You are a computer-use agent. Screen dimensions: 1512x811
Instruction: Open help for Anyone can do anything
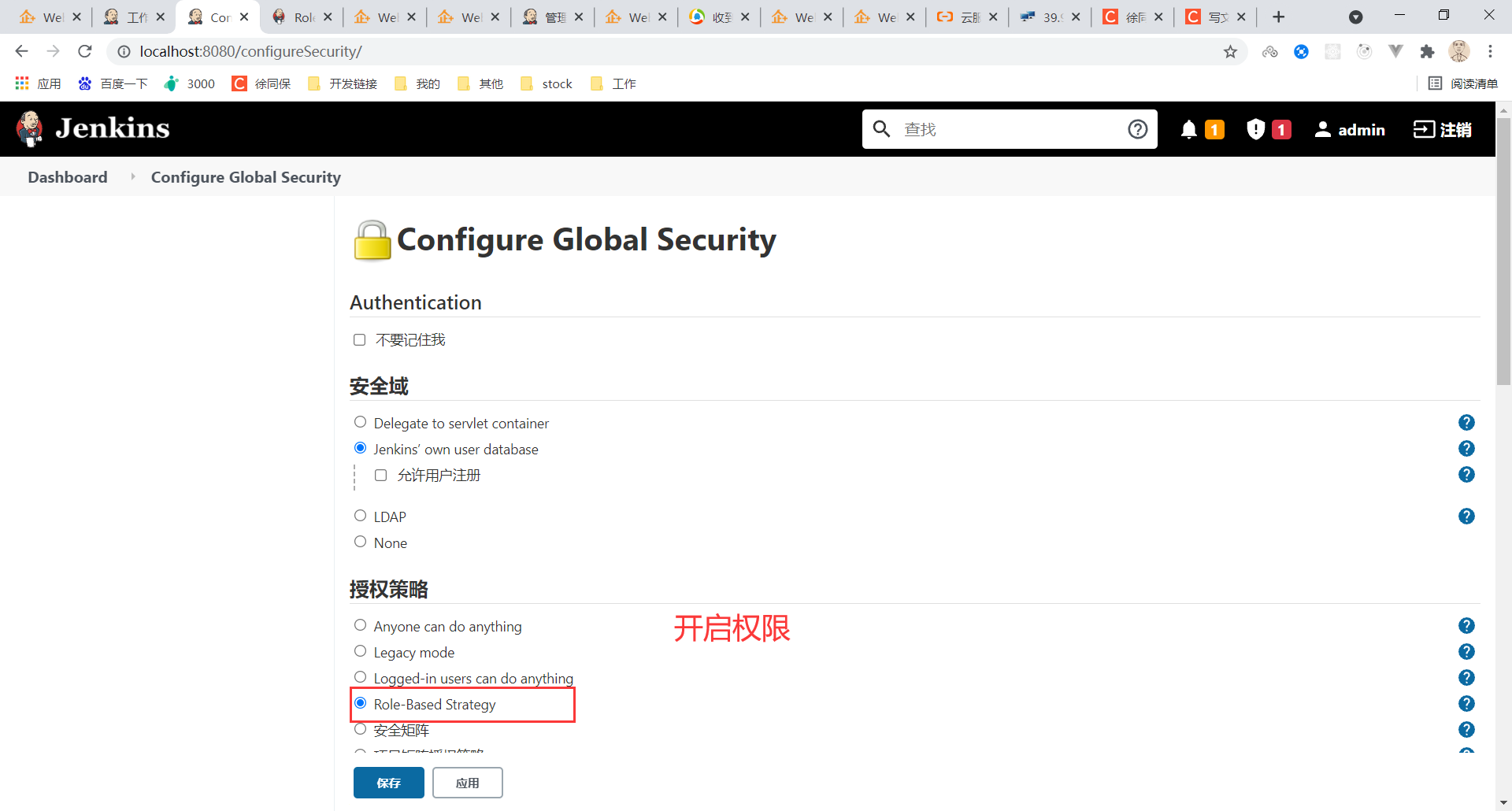1466,626
